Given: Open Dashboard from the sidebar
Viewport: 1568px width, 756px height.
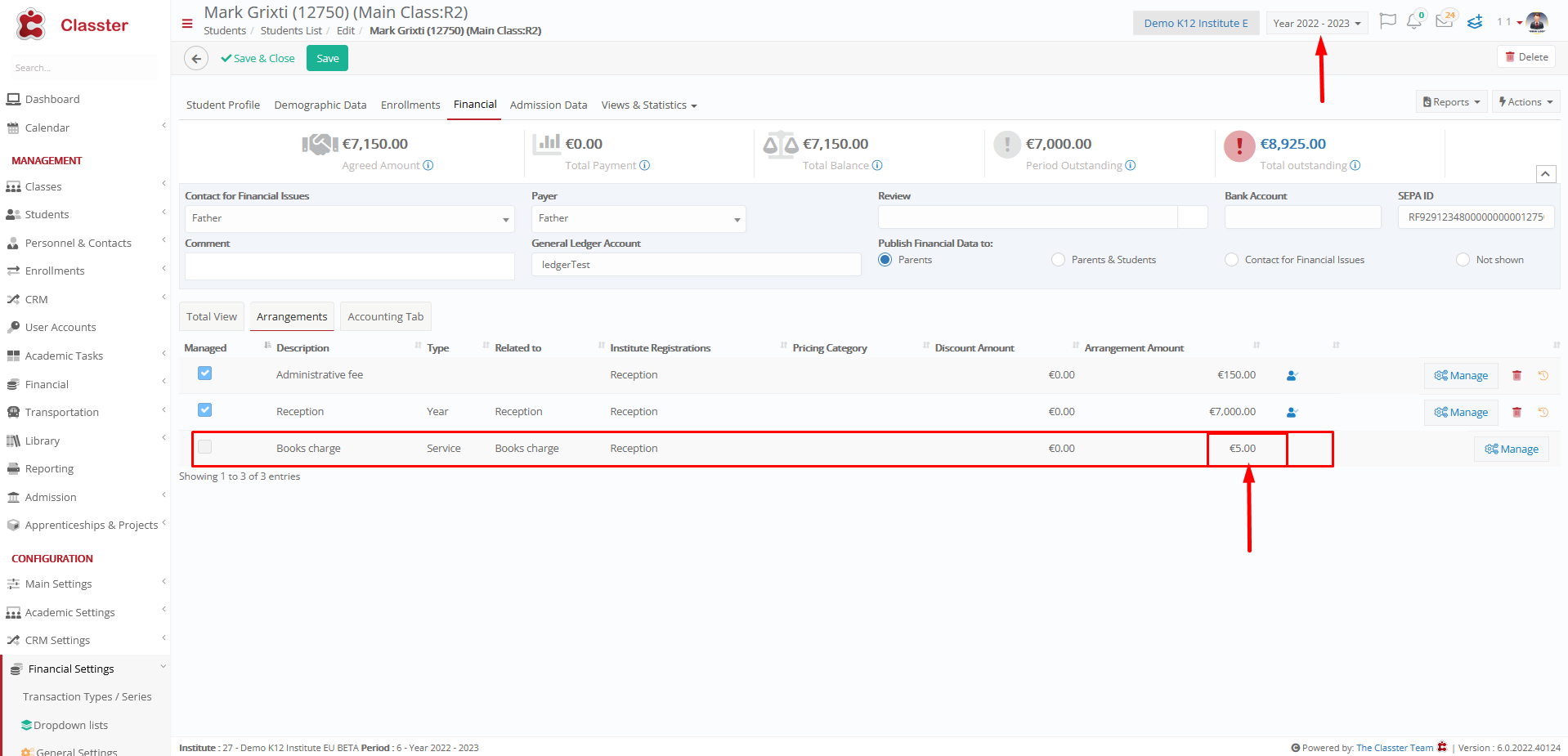Looking at the screenshot, I should (x=52, y=99).
